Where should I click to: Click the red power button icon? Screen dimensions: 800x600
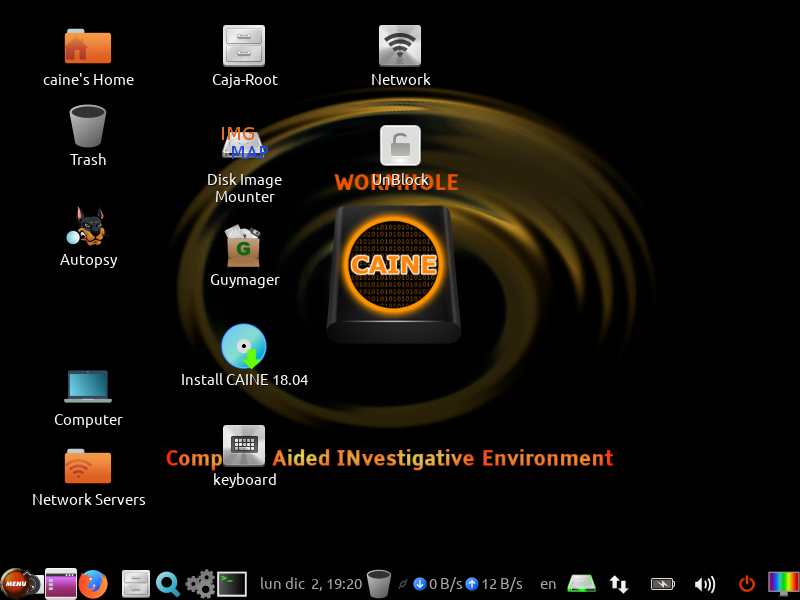pyautogui.click(x=746, y=584)
